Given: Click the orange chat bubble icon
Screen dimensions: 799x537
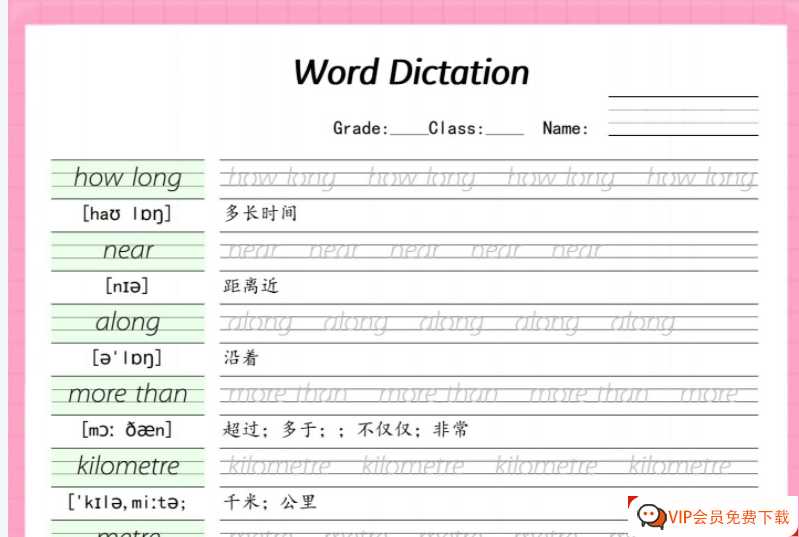Looking at the screenshot, I should tap(652, 516).
